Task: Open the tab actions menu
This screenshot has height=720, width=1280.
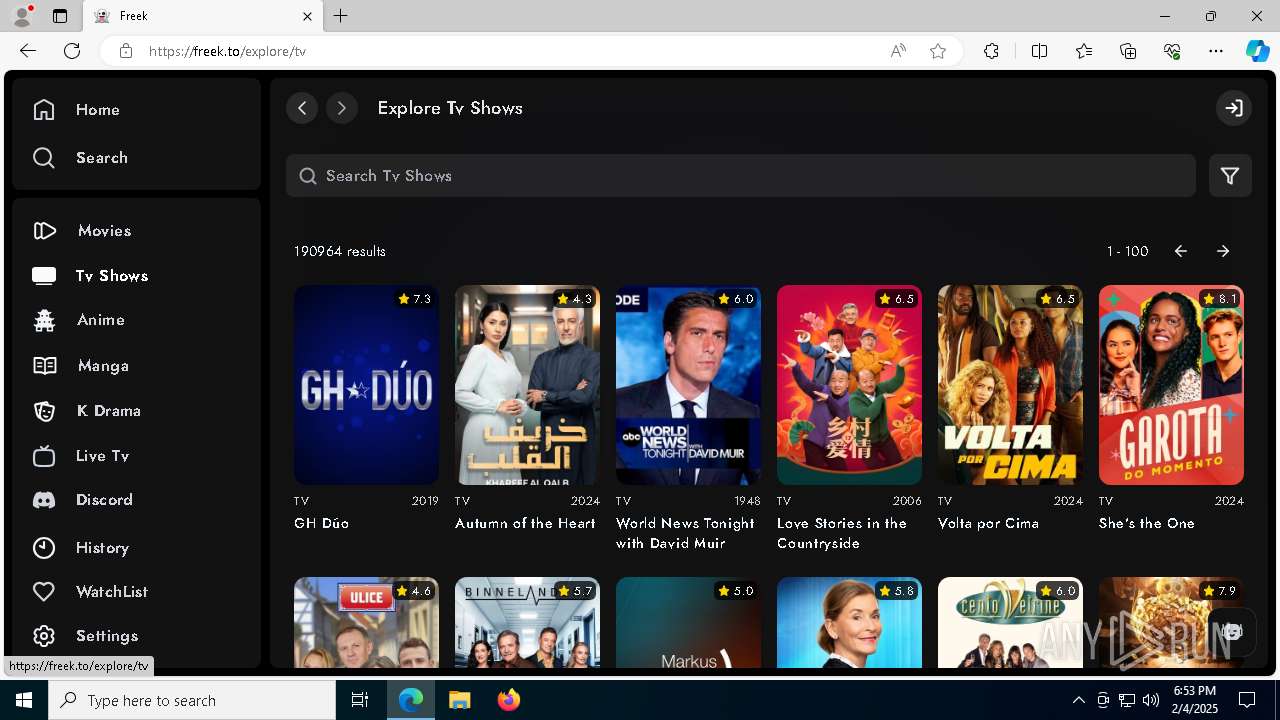Action: coord(60,16)
